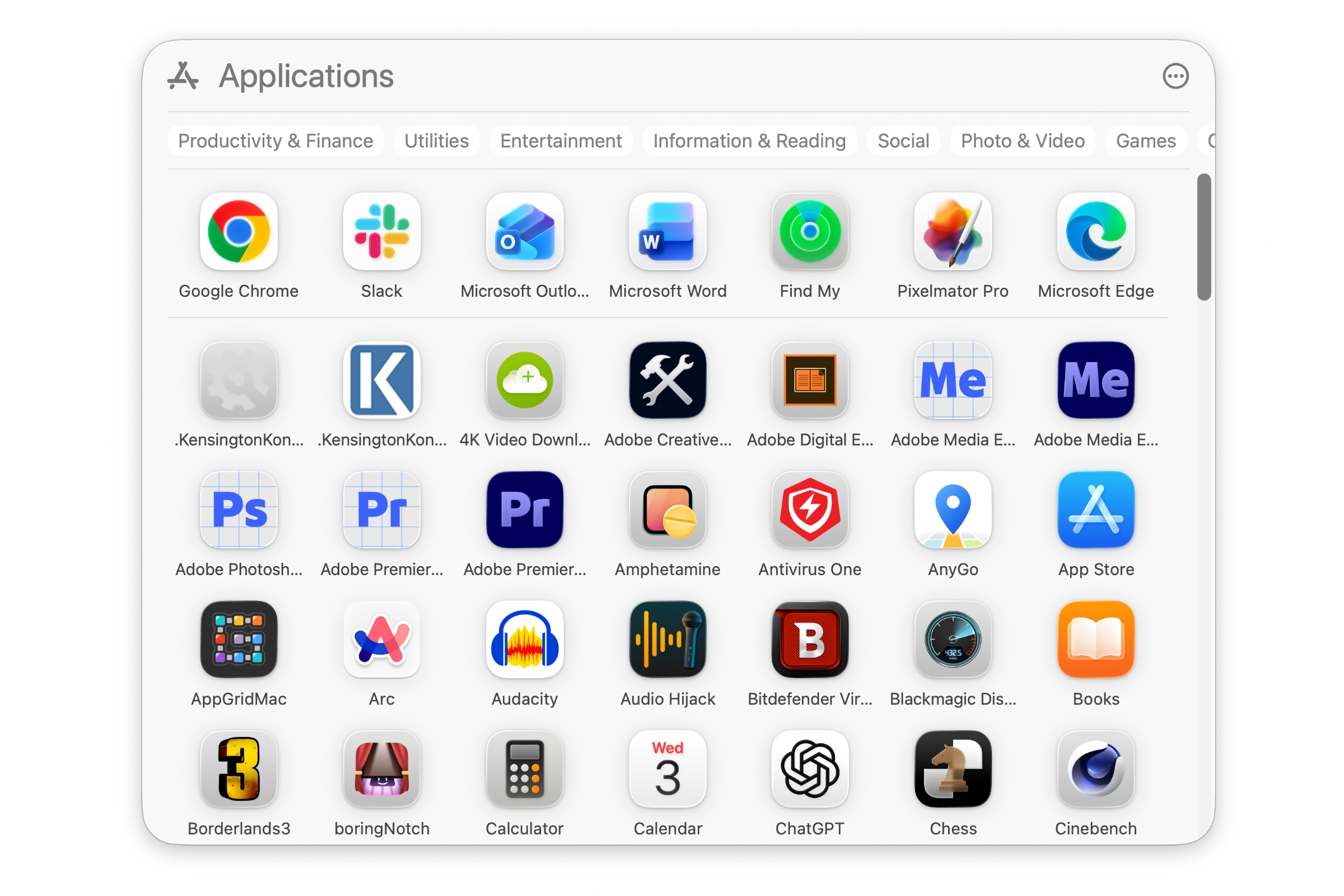1344x896 pixels.
Task: Launch Amphetamine
Action: [x=668, y=510]
